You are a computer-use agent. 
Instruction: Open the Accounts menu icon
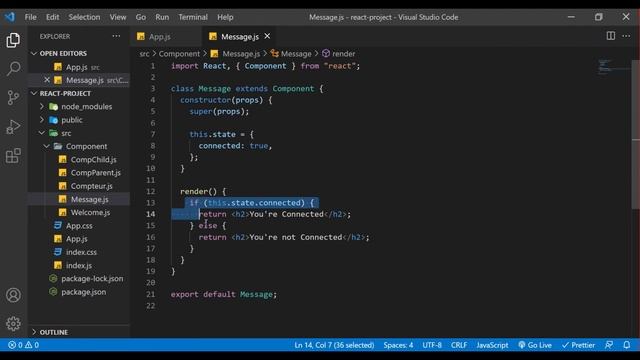[13, 295]
